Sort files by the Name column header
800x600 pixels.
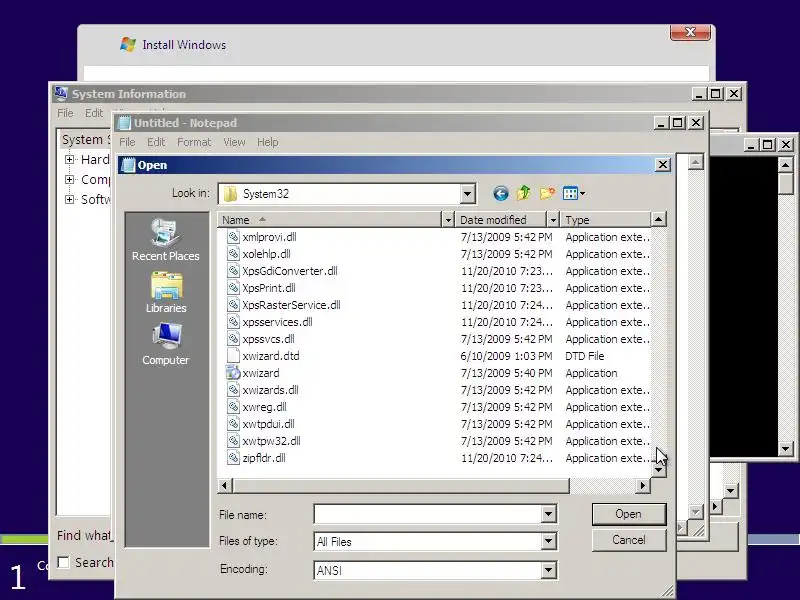pyautogui.click(x=330, y=220)
